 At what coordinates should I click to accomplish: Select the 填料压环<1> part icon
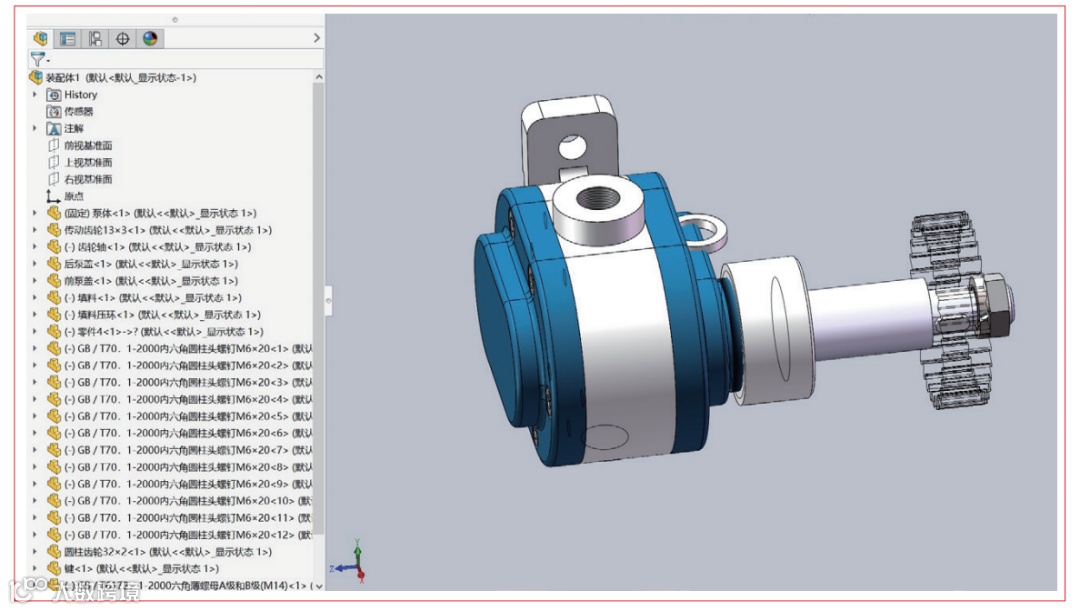54,315
